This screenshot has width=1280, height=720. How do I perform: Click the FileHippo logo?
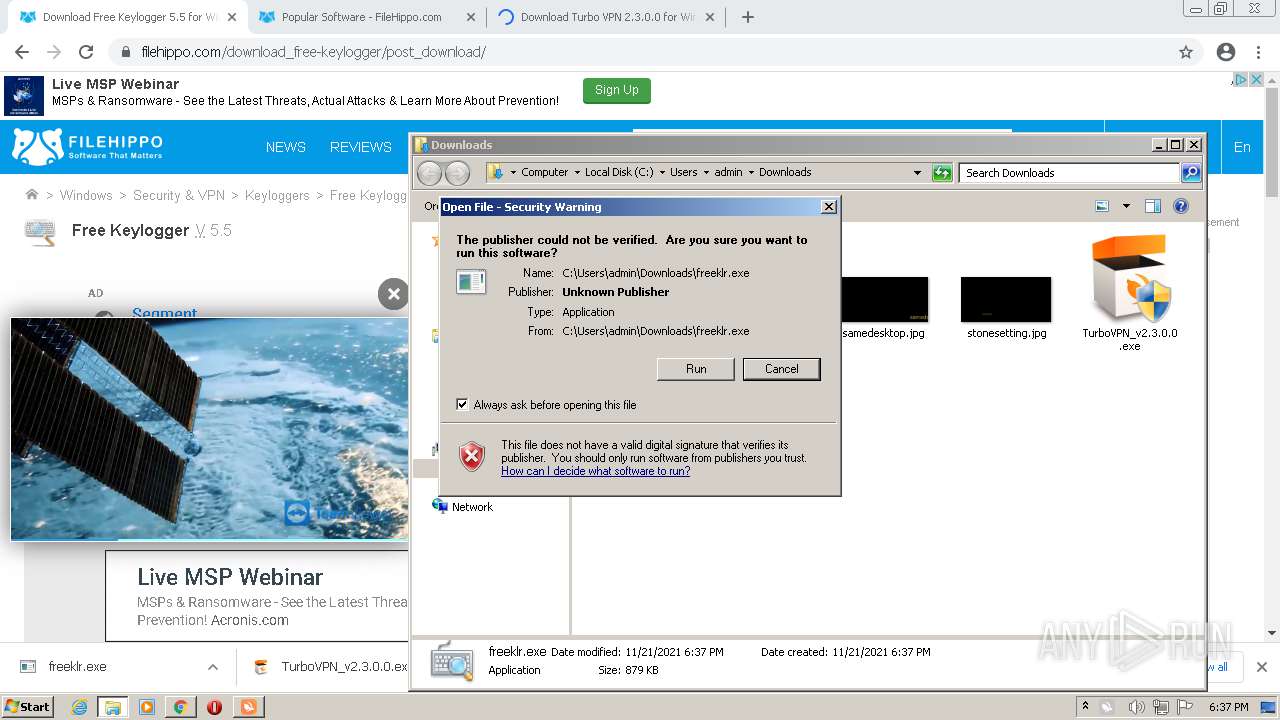click(87, 147)
